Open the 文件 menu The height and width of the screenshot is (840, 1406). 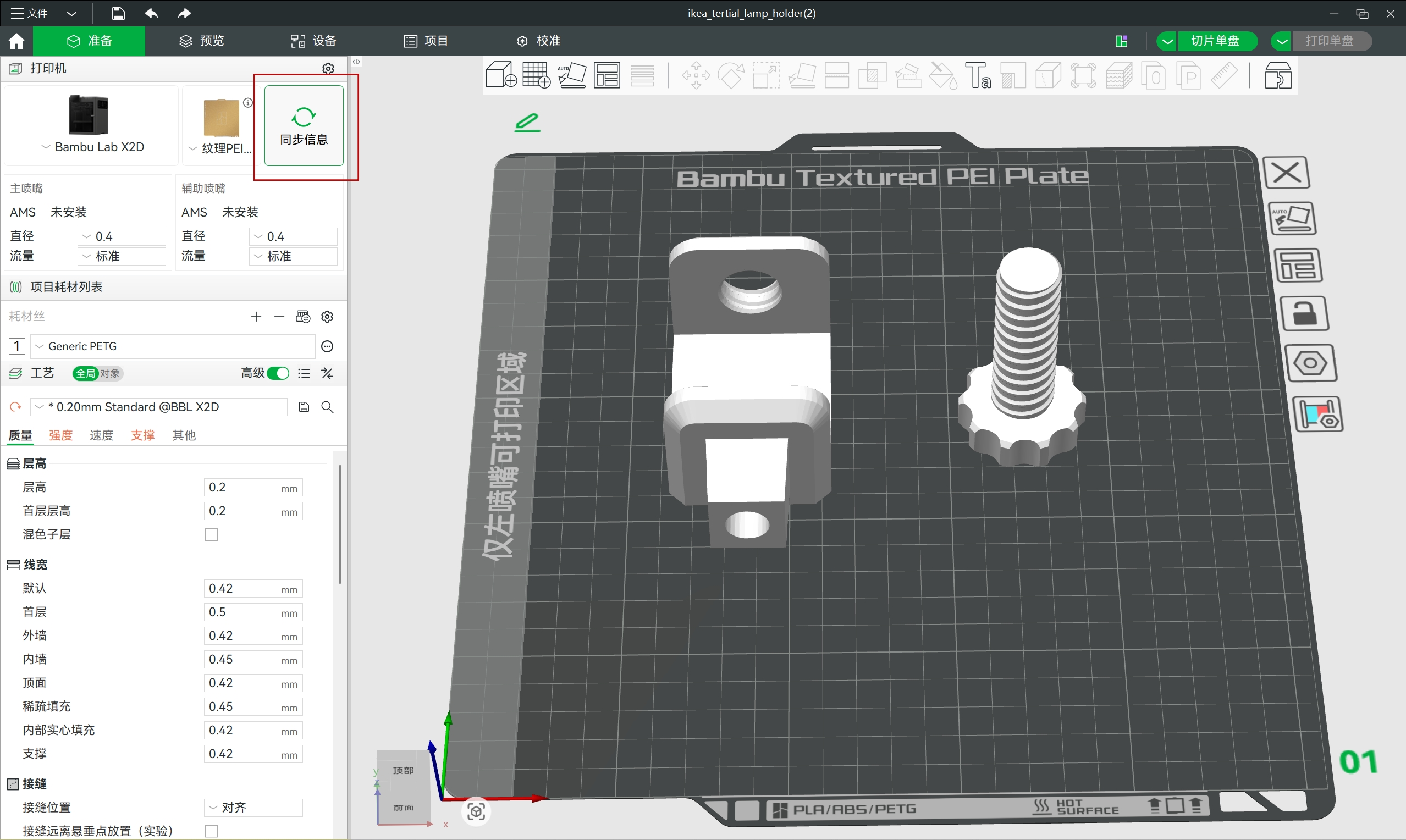30,13
